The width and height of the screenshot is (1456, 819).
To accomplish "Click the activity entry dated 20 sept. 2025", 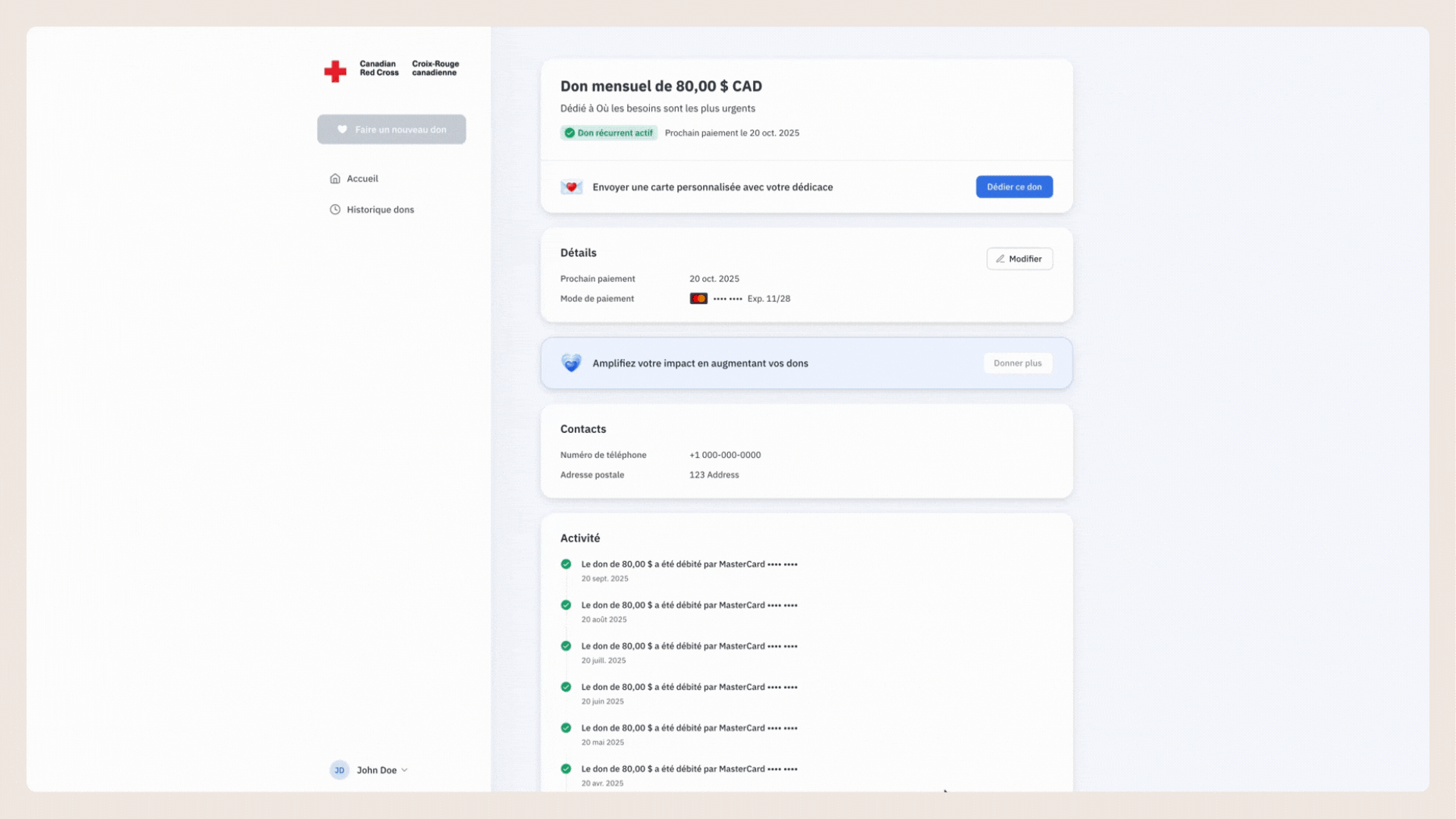I will (x=689, y=571).
